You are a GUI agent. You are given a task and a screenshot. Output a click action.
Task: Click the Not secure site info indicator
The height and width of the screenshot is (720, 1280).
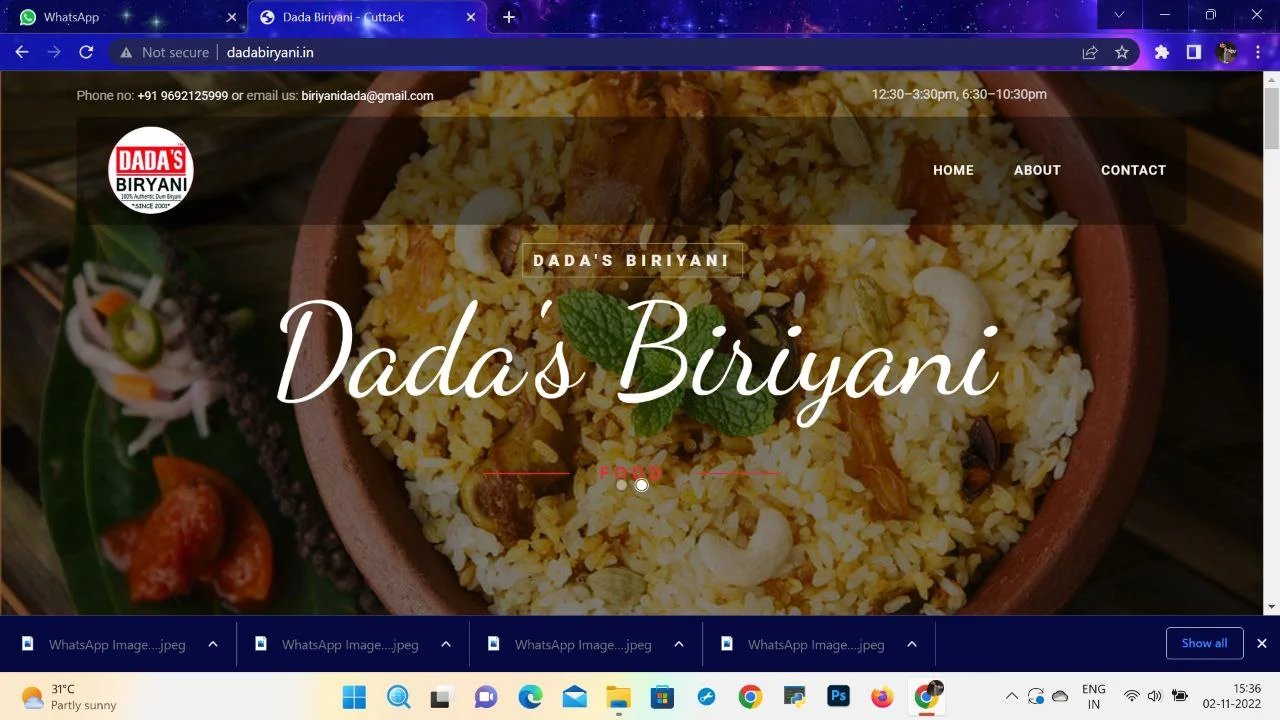165,52
